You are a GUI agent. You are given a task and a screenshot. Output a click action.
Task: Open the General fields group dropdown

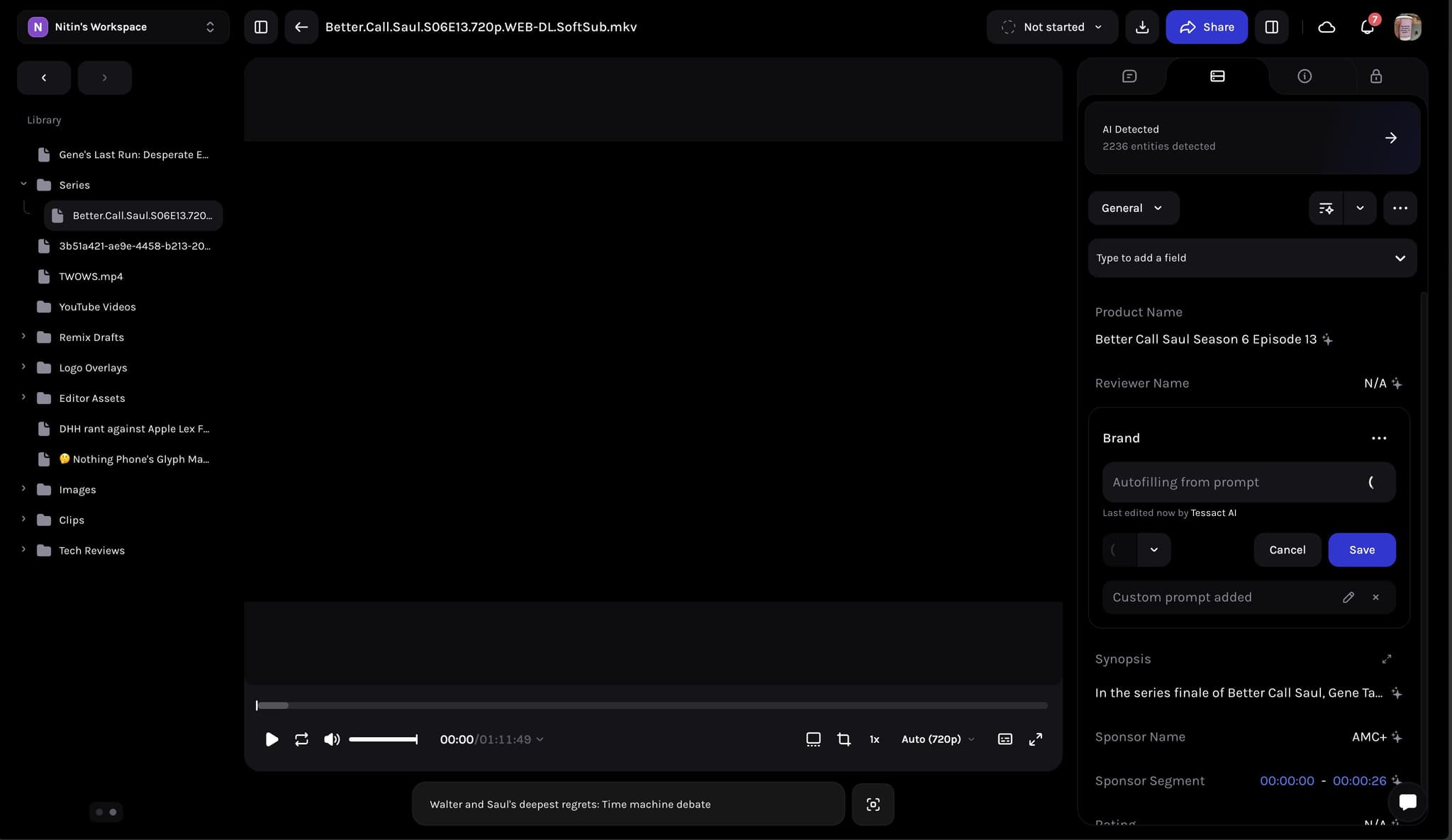tap(1132, 208)
